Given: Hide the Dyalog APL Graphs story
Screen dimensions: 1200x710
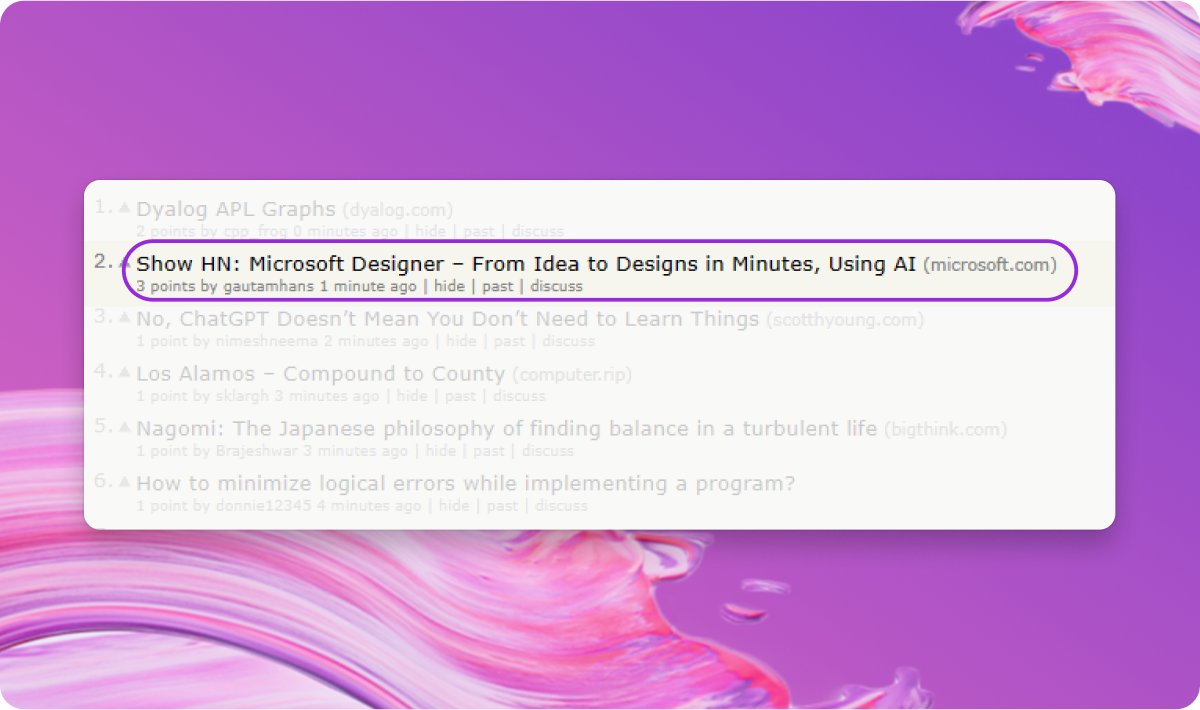Looking at the screenshot, I should pos(431,231).
